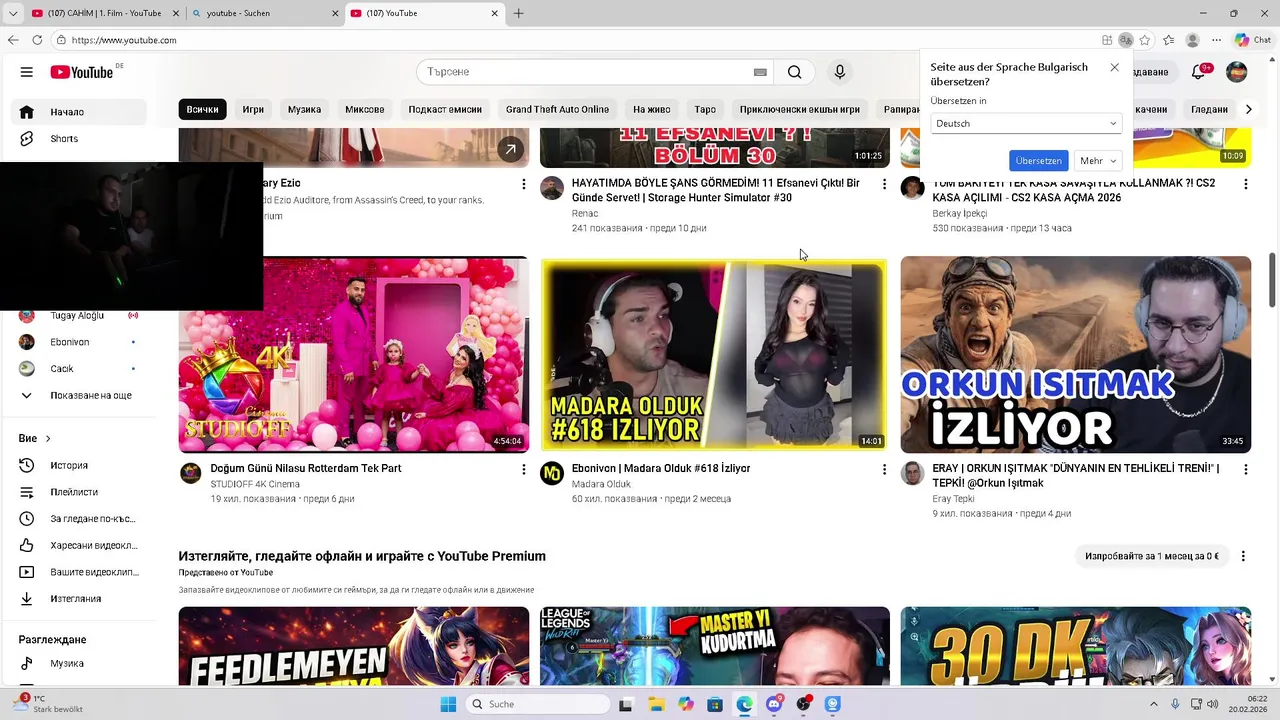Open options menu for the HAYATIMDA BÖYLE ŞANS video
Viewport: 1280px width, 720px height.
pyautogui.click(x=884, y=184)
